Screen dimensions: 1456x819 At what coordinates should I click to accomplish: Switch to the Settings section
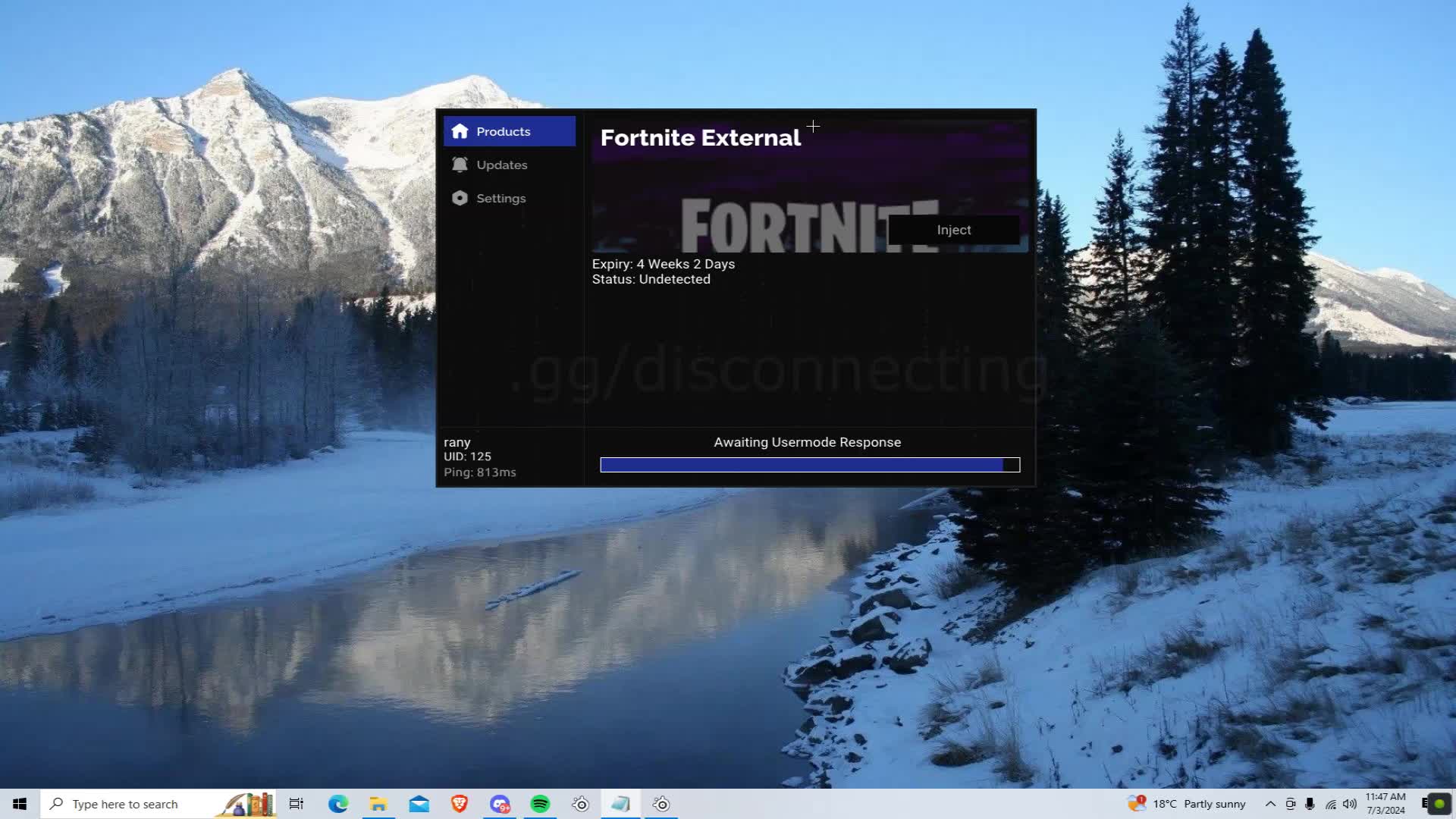point(500,198)
